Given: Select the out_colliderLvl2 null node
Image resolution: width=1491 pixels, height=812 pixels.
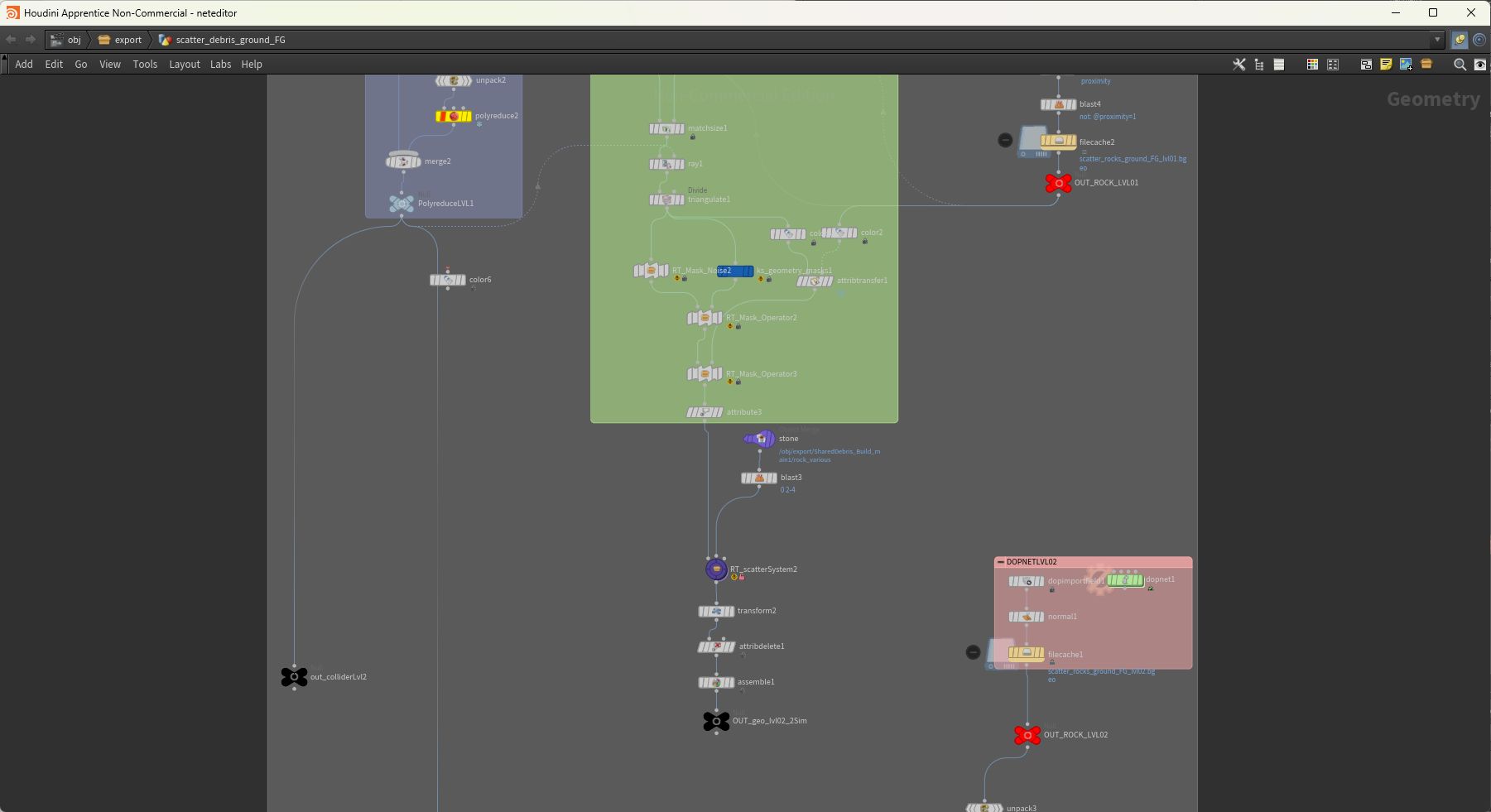Looking at the screenshot, I should tap(294, 677).
